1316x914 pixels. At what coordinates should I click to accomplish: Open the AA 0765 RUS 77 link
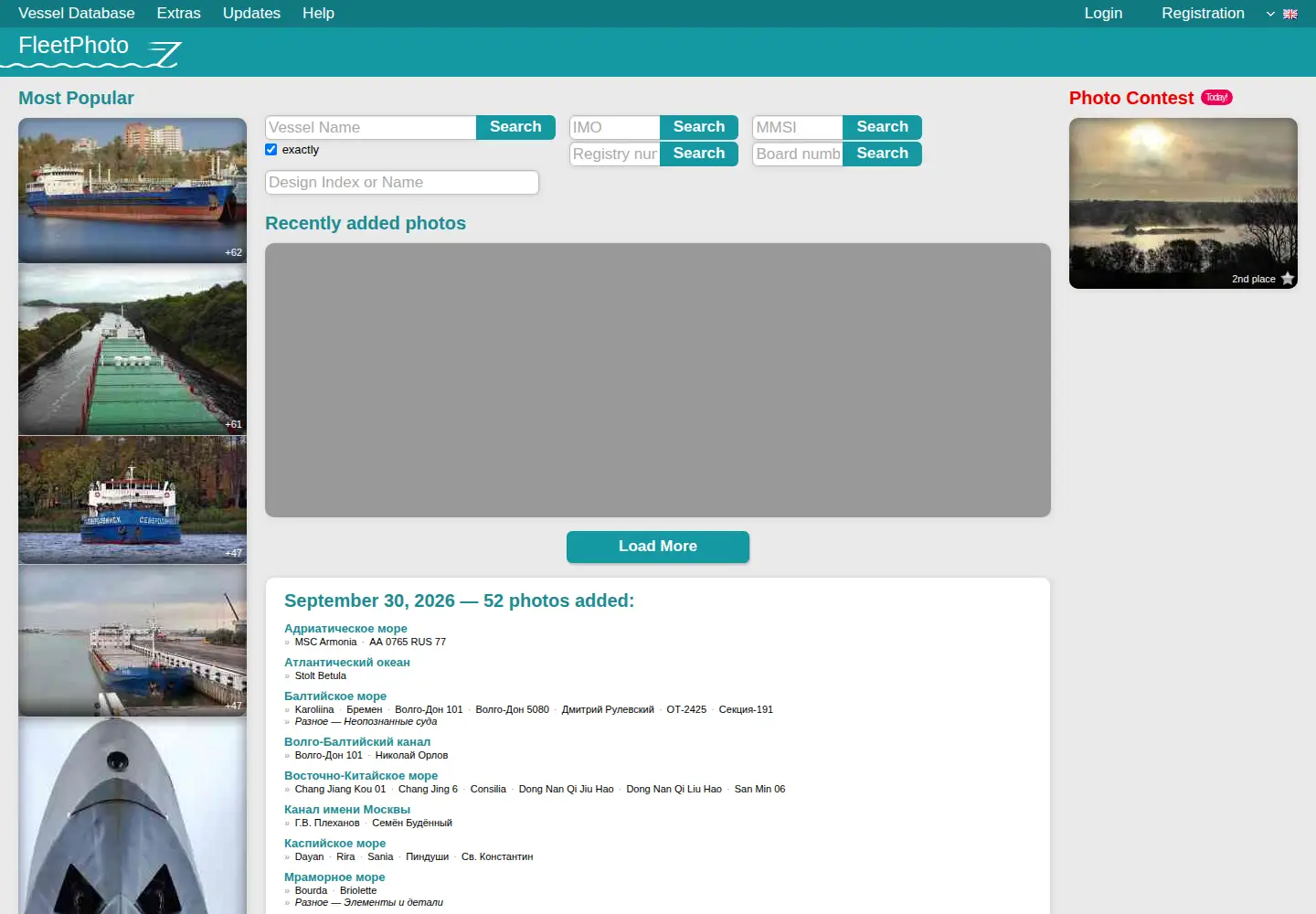(x=408, y=642)
